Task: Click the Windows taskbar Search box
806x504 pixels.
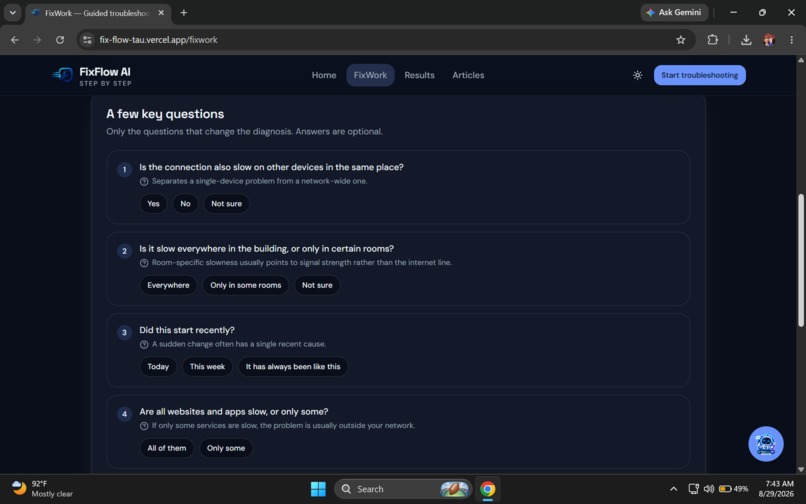Action: click(x=403, y=489)
